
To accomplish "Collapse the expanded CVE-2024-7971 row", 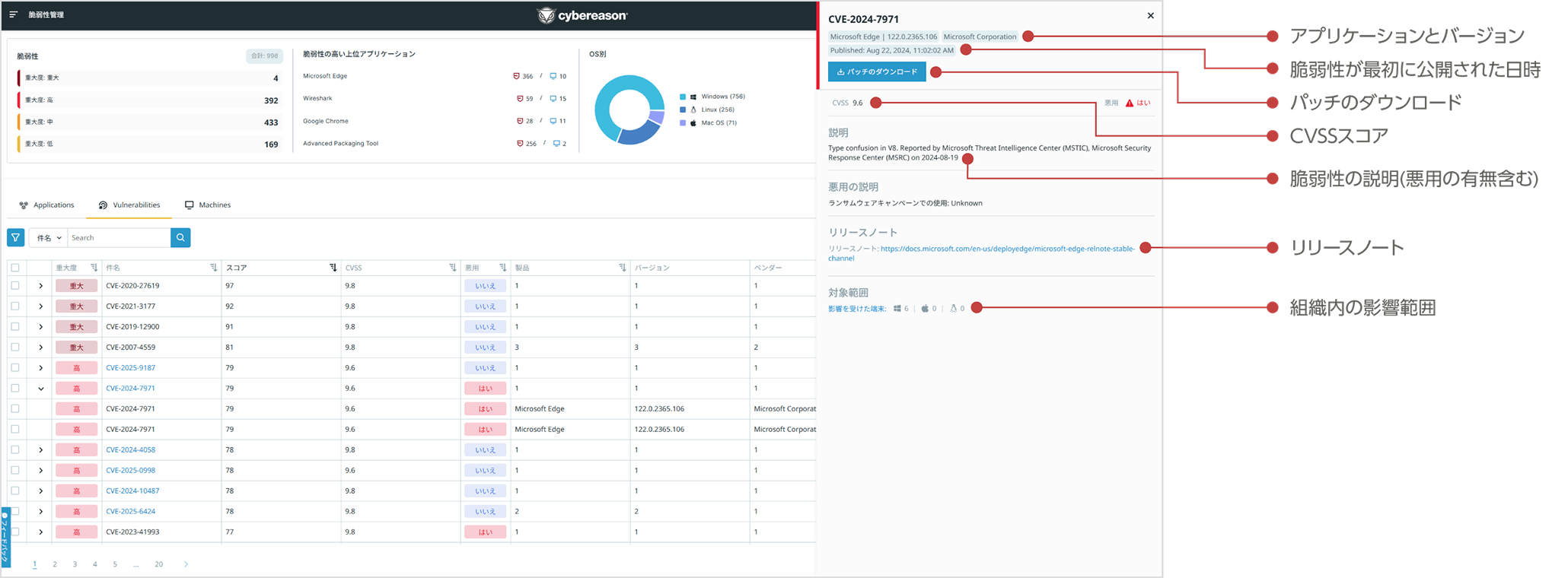I will click(41, 389).
